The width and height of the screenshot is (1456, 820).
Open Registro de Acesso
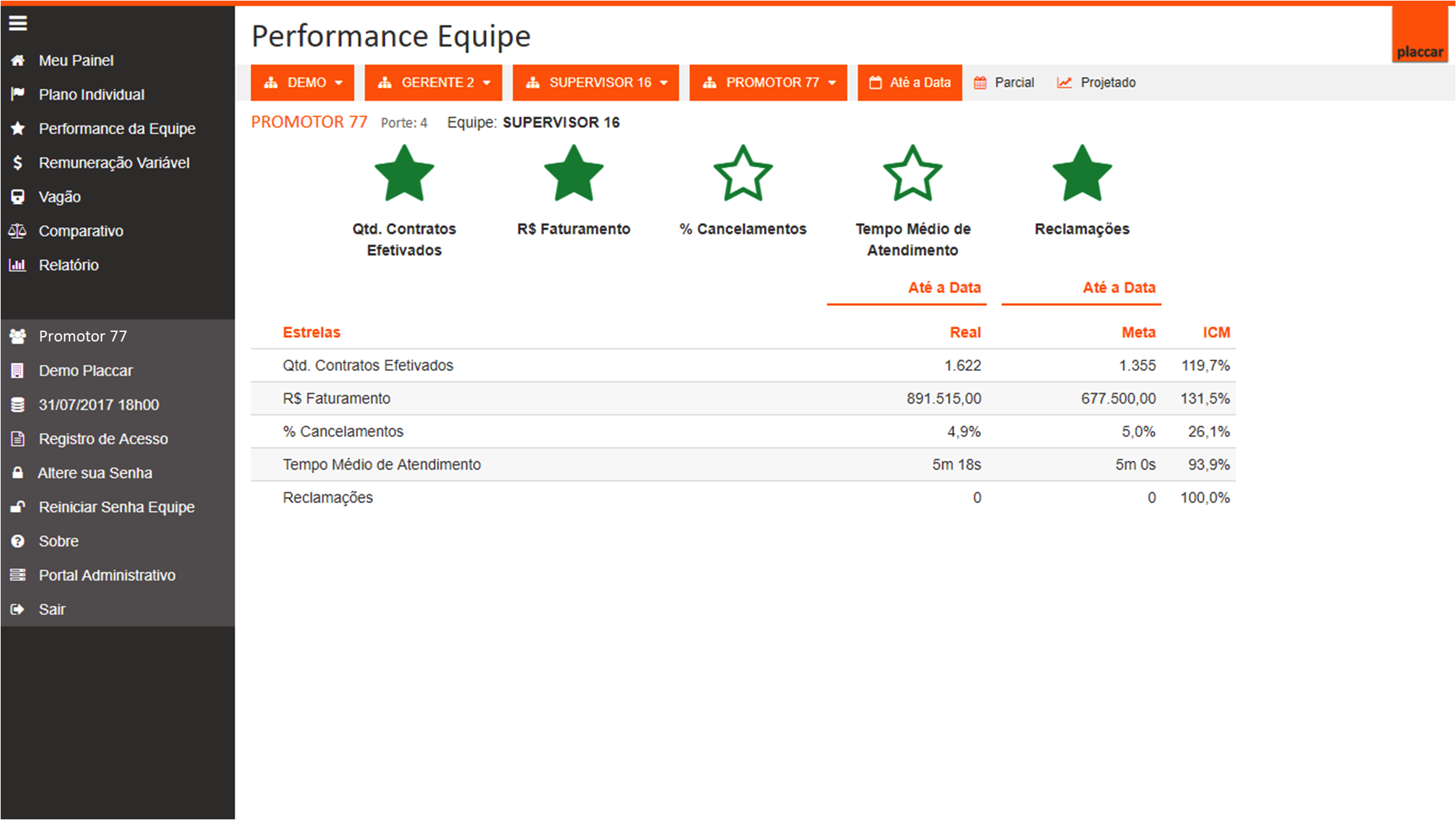(x=103, y=439)
